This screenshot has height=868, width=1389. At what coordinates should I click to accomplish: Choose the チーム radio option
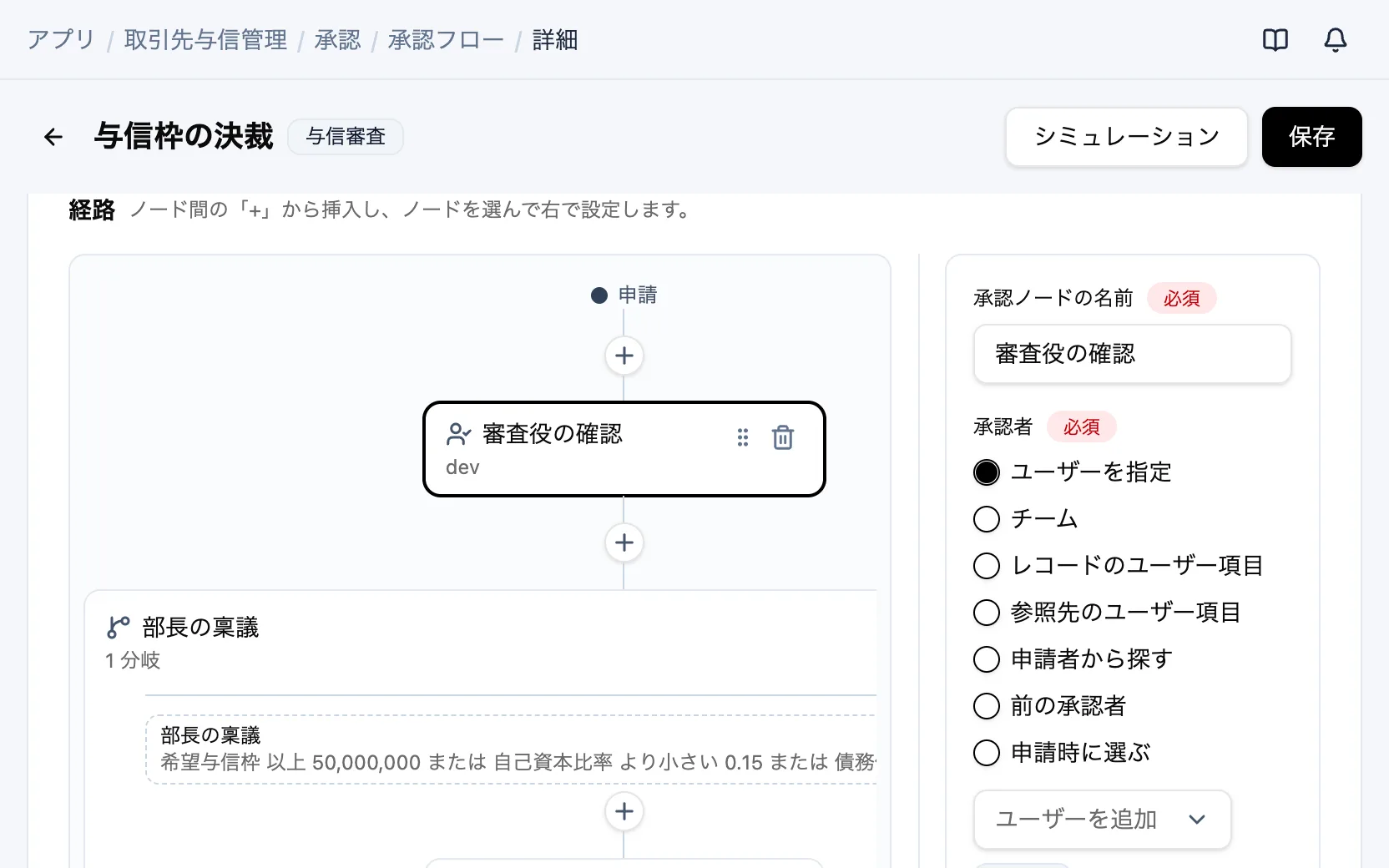(987, 519)
